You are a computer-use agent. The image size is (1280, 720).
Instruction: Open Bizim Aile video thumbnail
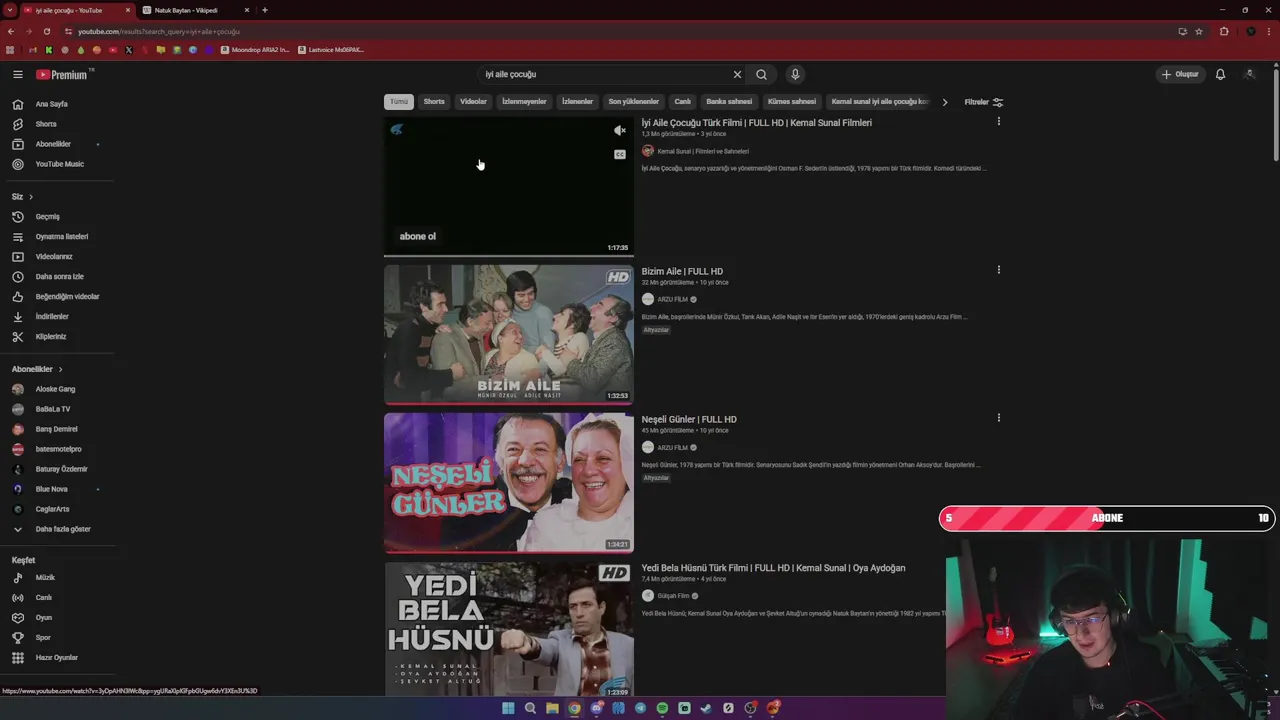(x=509, y=334)
